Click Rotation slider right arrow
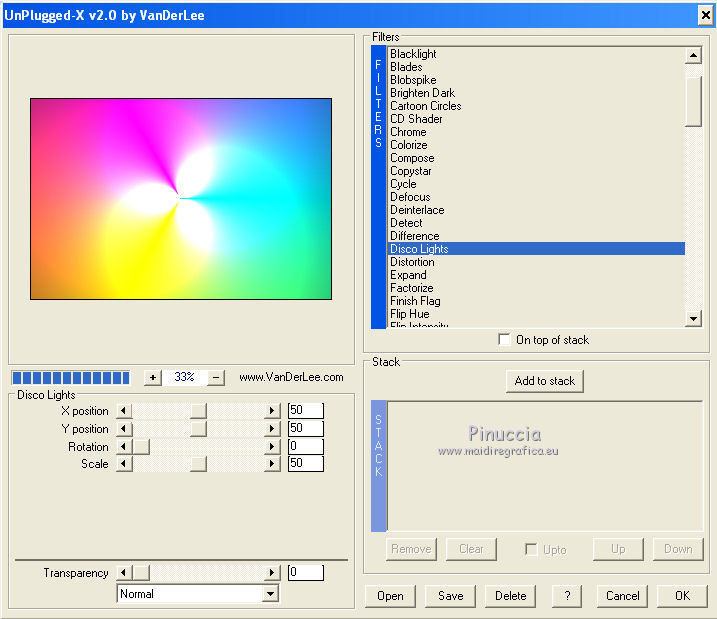Screen dimensions: 717x619 (271, 447)
